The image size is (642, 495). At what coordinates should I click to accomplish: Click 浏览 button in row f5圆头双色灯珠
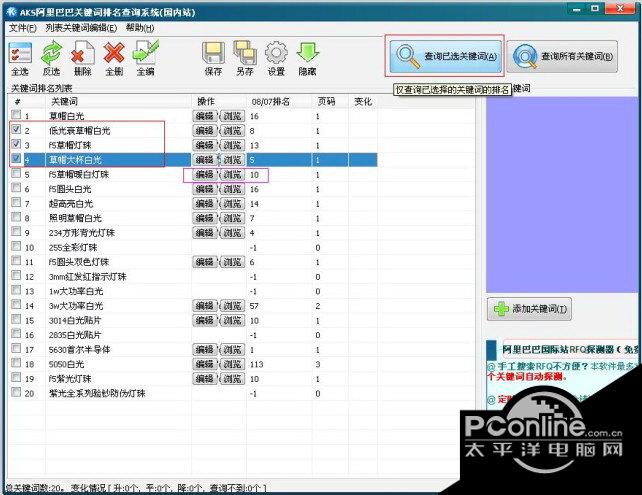pos(232,262)
